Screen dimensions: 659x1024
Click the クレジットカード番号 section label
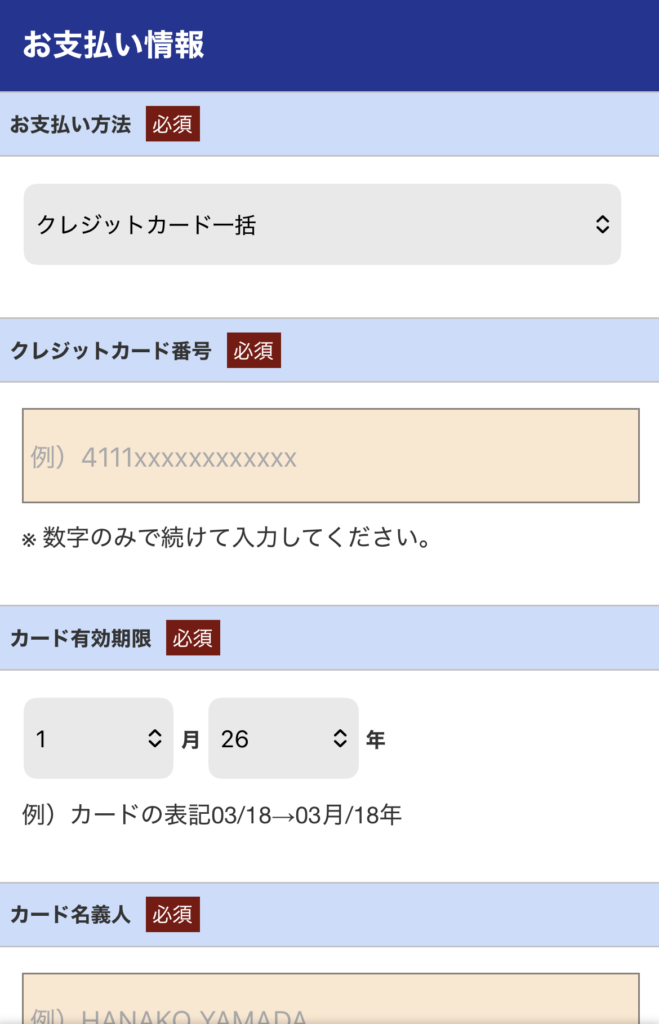[x=110, y=351]
